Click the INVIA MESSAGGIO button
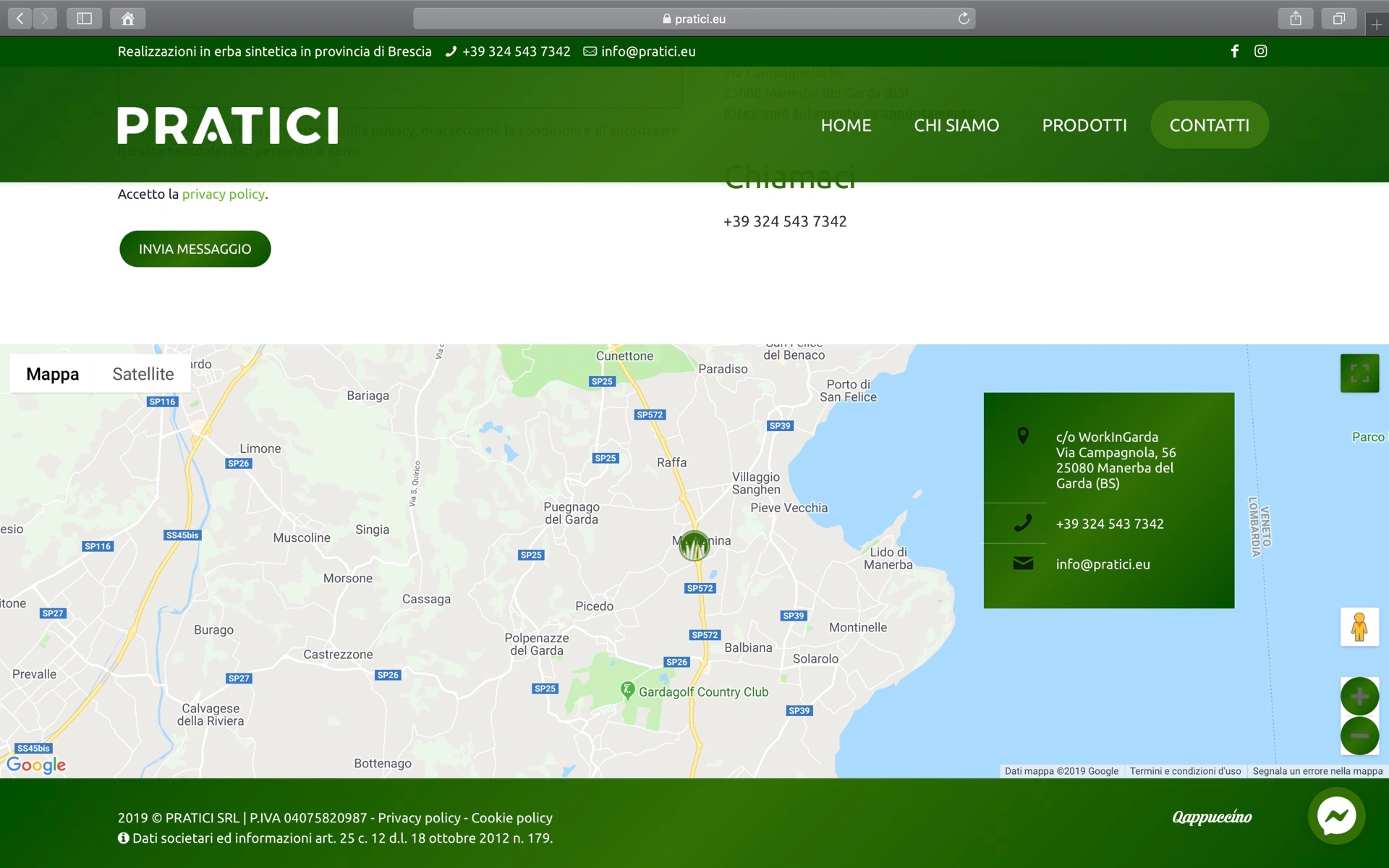Viewport: 1389px width, 868px height. pyautogui.click(x=195, y=249)
